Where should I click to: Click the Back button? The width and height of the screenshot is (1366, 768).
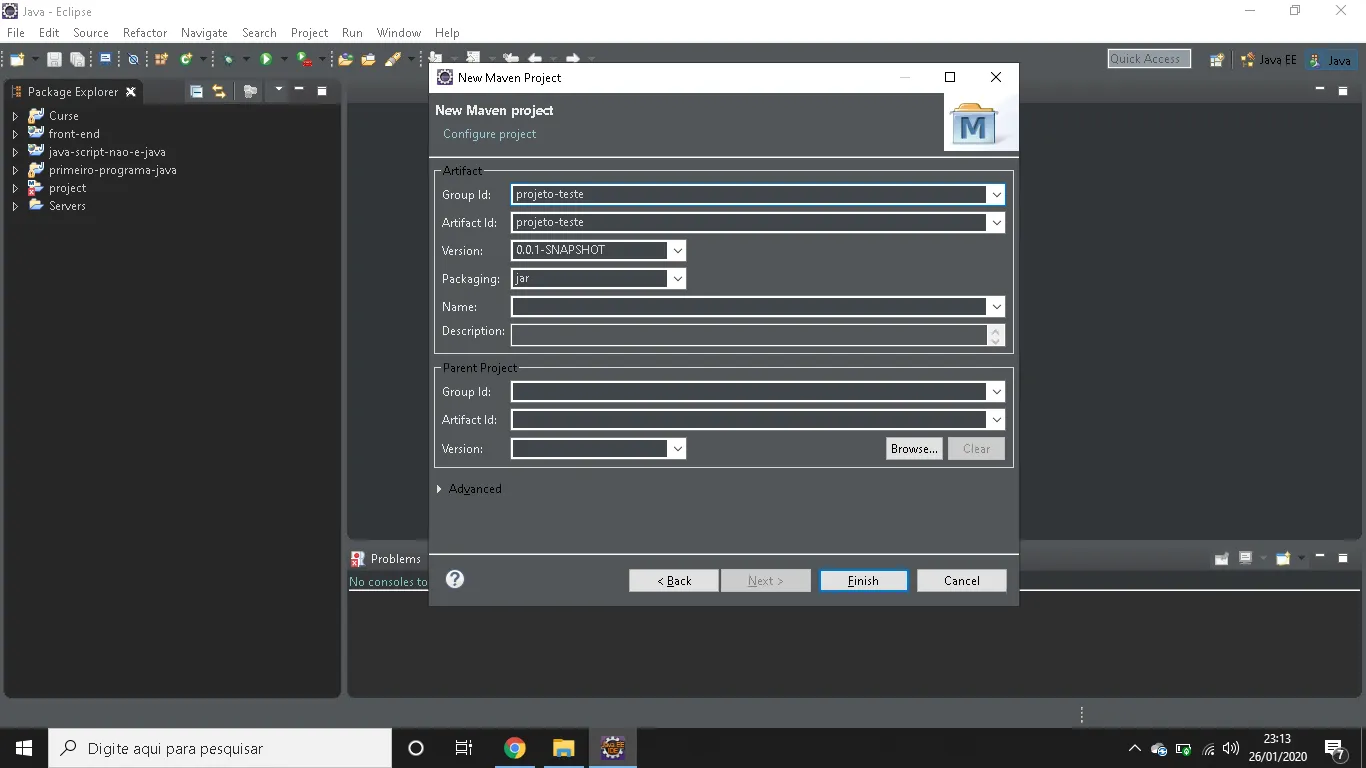coord(674,581)
